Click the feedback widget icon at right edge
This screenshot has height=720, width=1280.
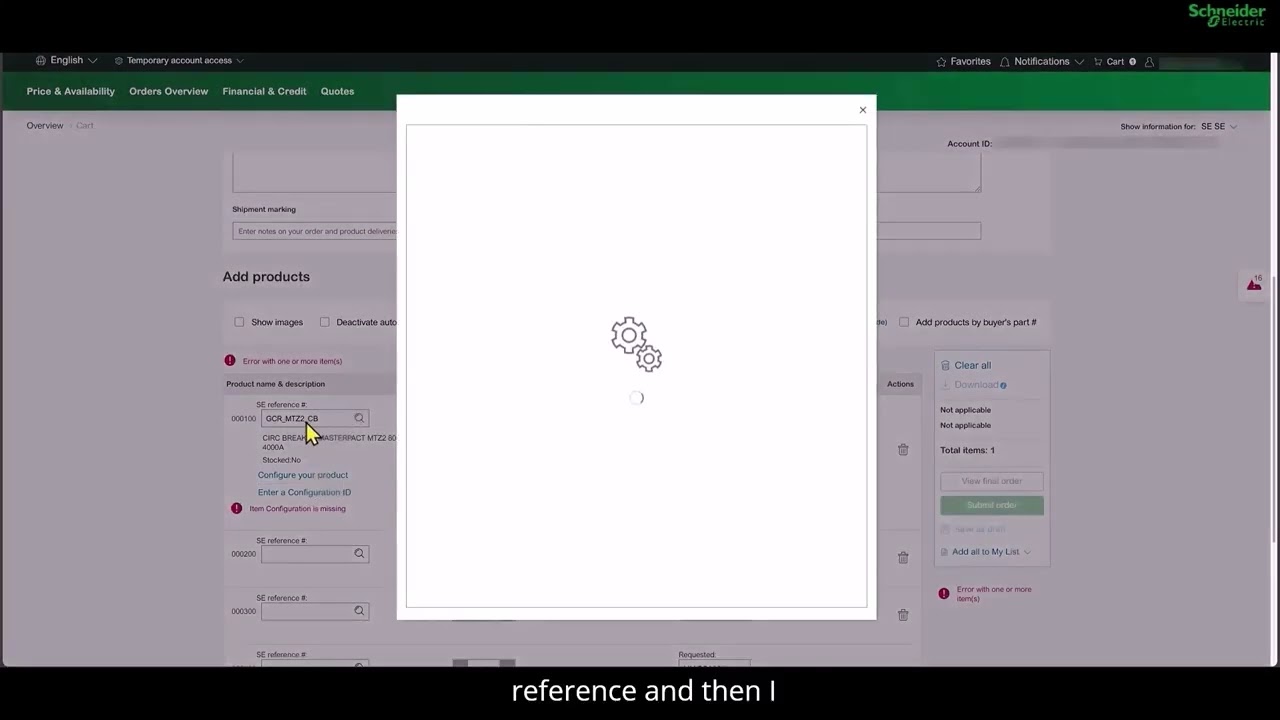point(1254,284)
